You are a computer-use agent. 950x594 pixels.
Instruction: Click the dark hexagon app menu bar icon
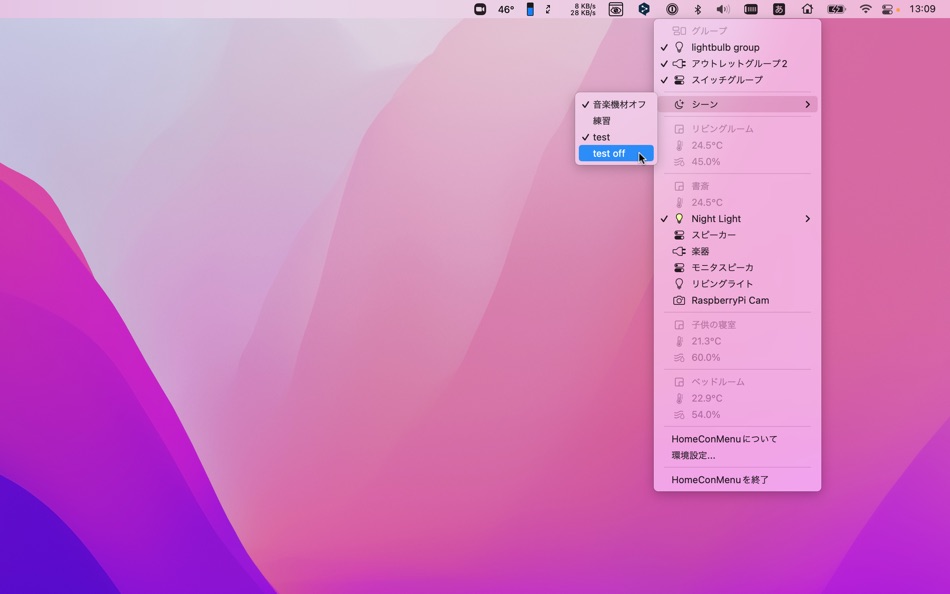click(x=644, y=9)
